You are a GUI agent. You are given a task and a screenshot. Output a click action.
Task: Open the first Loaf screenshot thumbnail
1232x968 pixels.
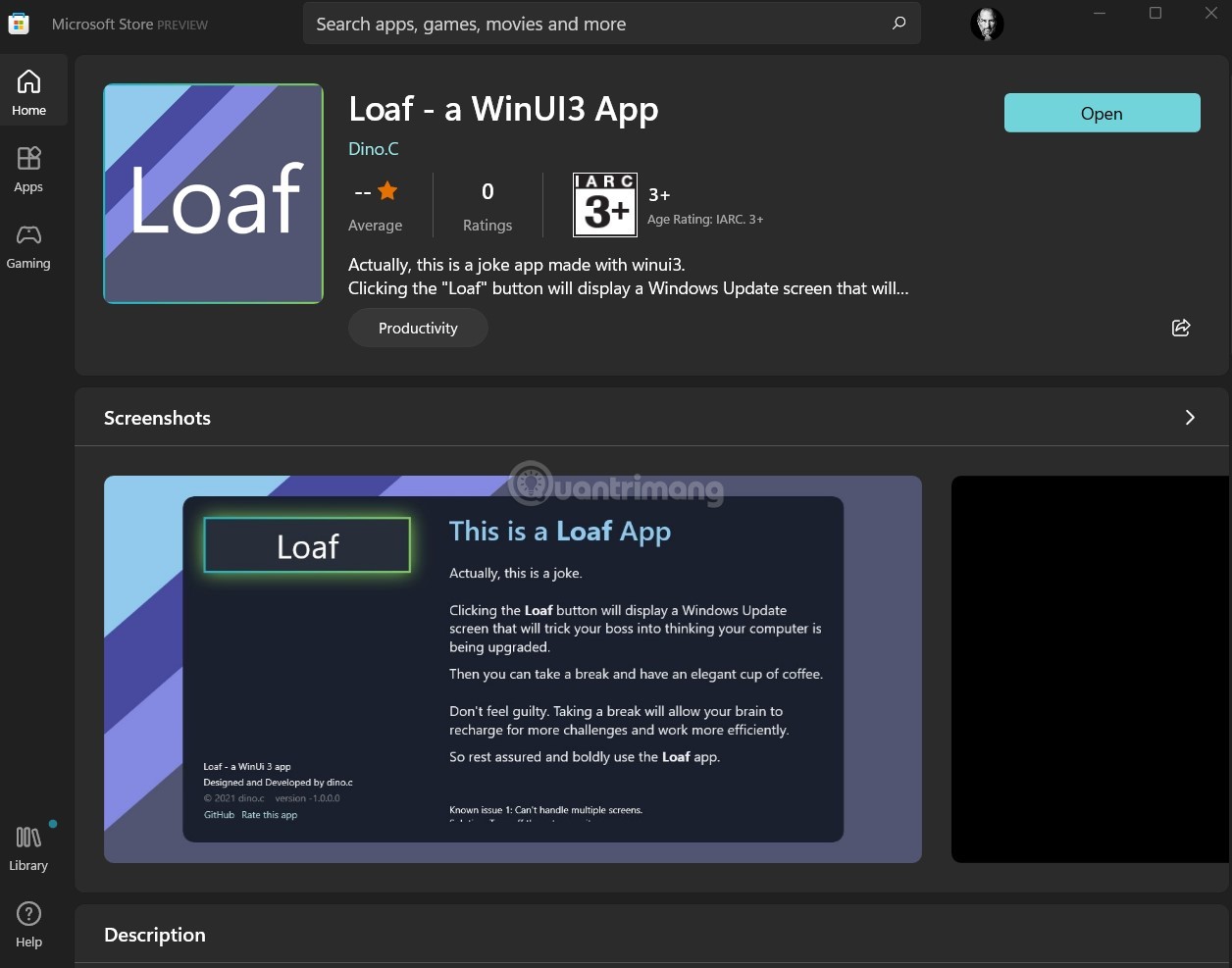coord(513,669)
